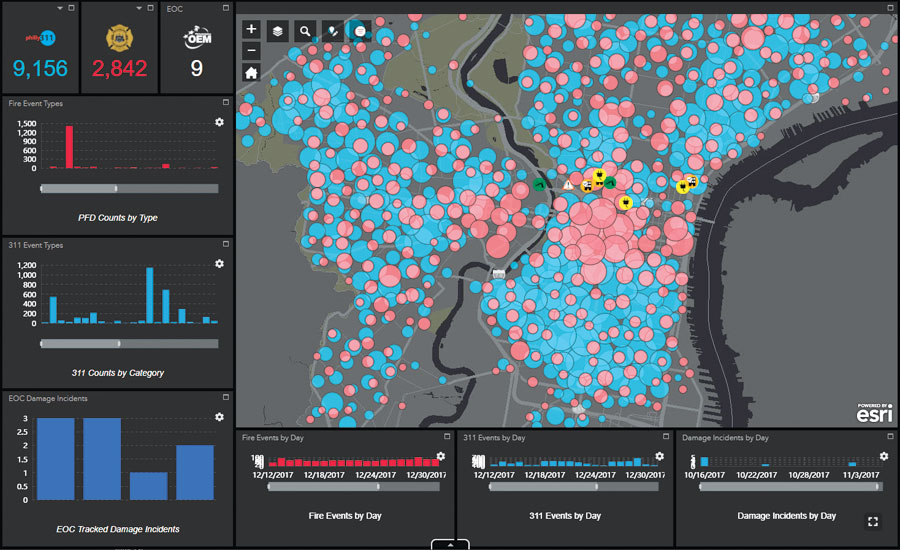Viewport: 900px width, 550px height.
Task: Toggle fullscreen with the expand icon
Action: [873, 521]
